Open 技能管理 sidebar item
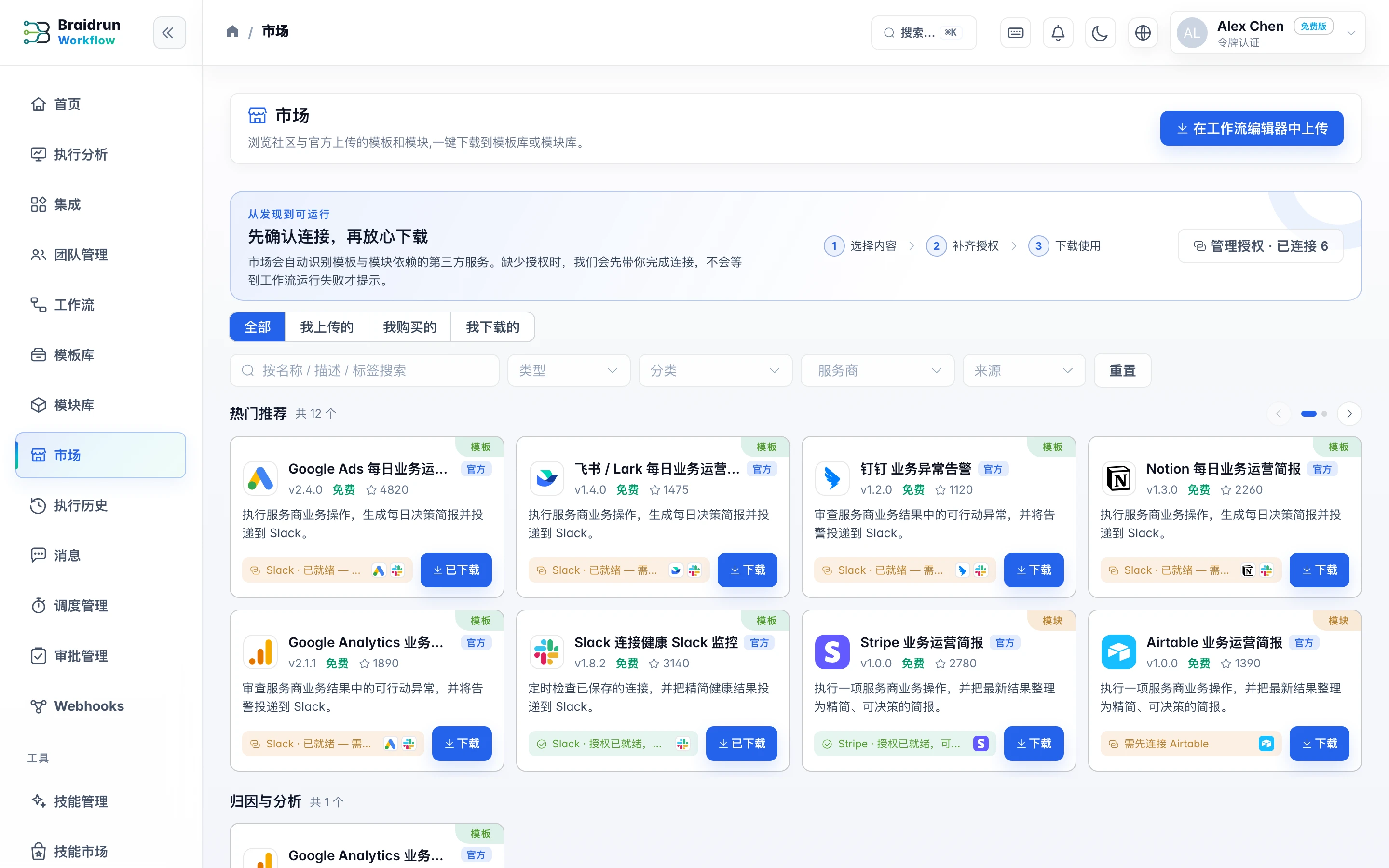Screen dimensions: 1389x868 [x=101, y=801]
